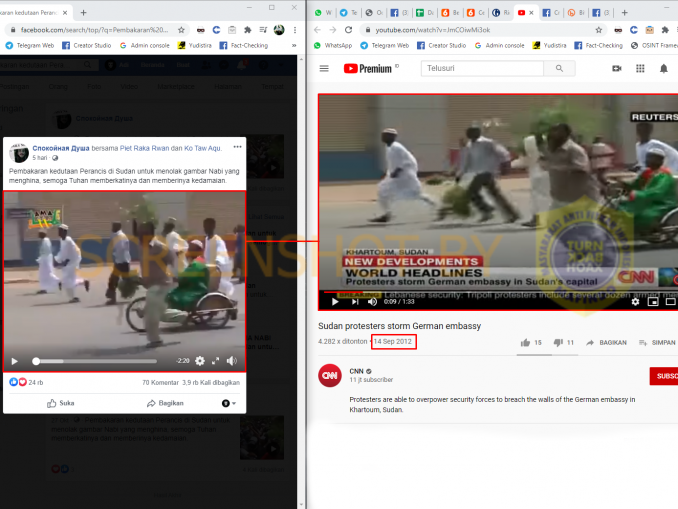Image resolution: width=678 pixels, height=509 pixels.
Task: Open YouTube player settings gear
Action: [635, 302]
